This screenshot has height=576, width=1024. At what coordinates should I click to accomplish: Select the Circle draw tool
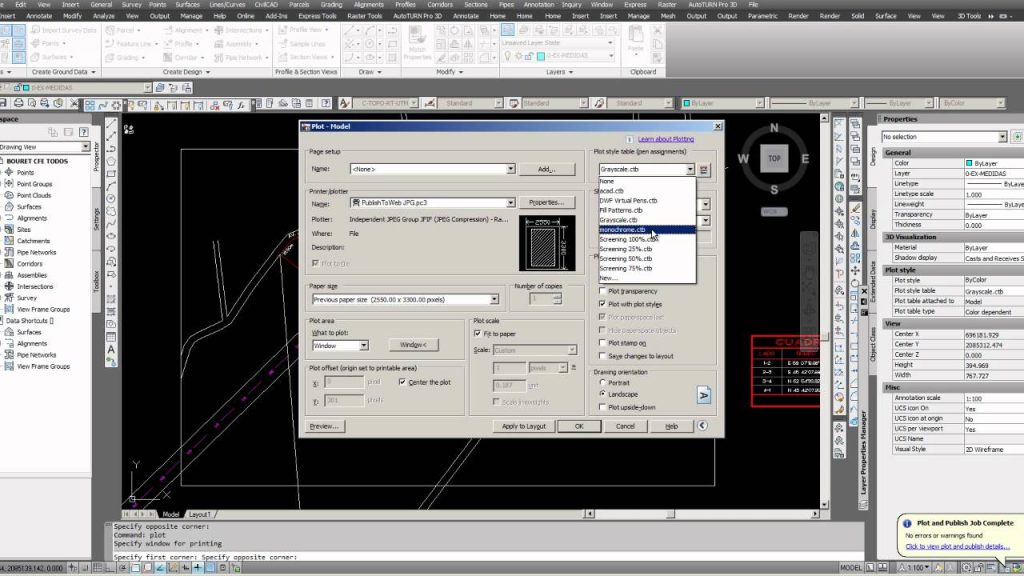point(111,199)
